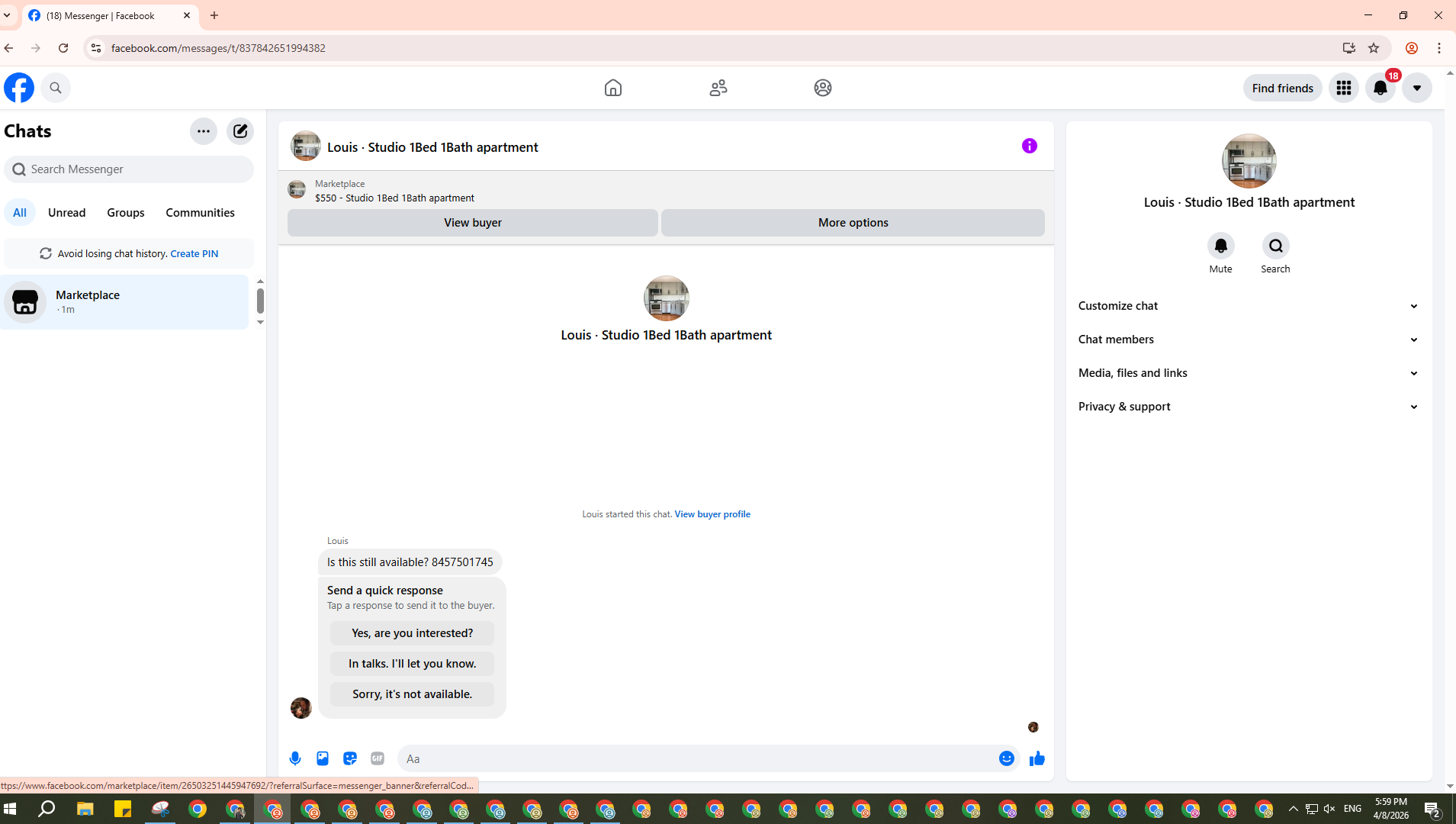Image resolution: width=1456 pixels, height=824 pixels.
Task: Click More options button
Action: (x=853, y=223)
